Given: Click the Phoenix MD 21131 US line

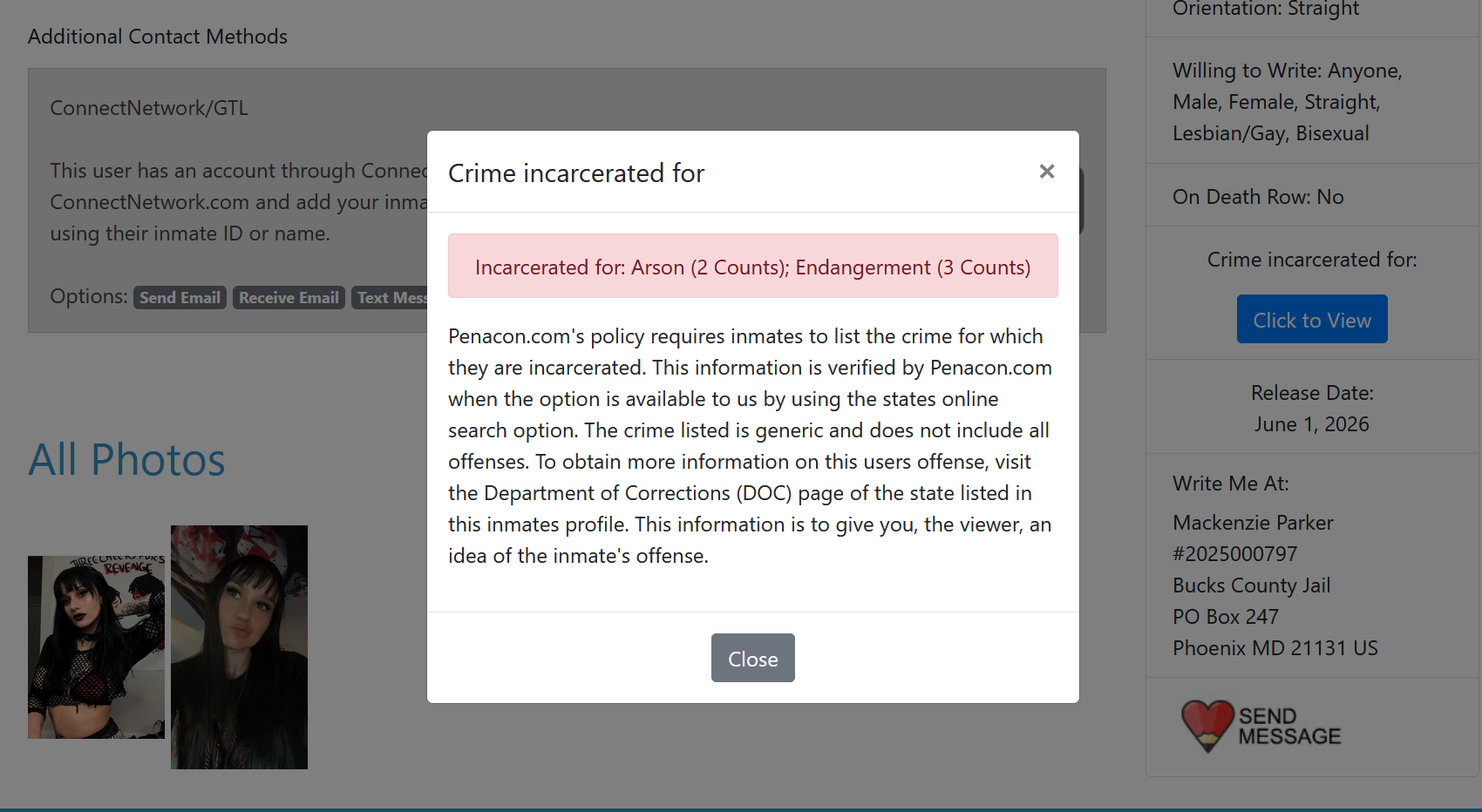Looking at the screenshot, I should 1275,648.
